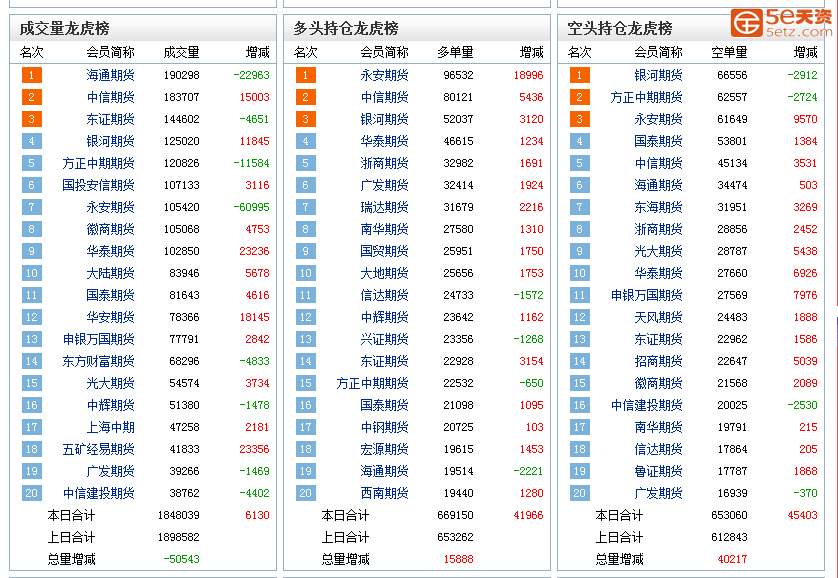Click 永安期货 in 多头持仓龙虎榜 table
838x578 pixels.
pos(384,75)
